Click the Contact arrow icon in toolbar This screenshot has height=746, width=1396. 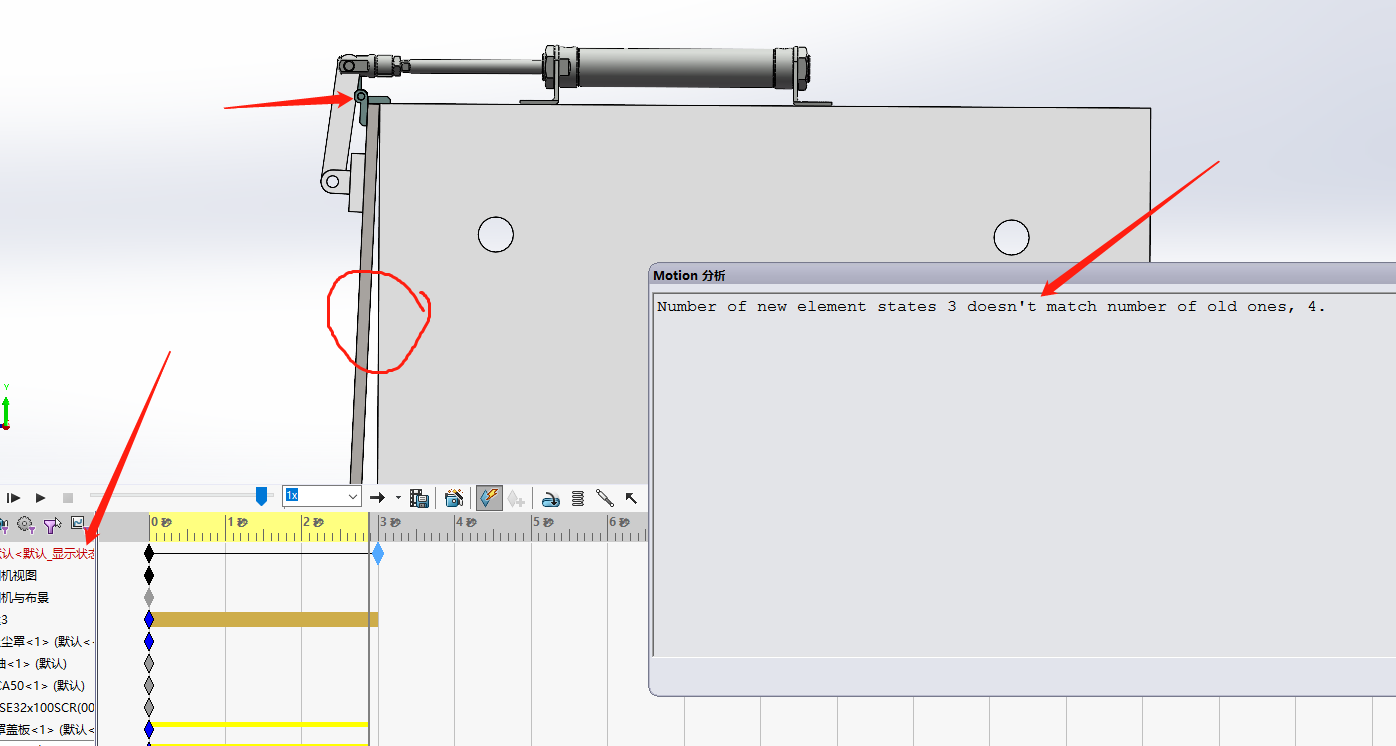click(x=631, y=498)
